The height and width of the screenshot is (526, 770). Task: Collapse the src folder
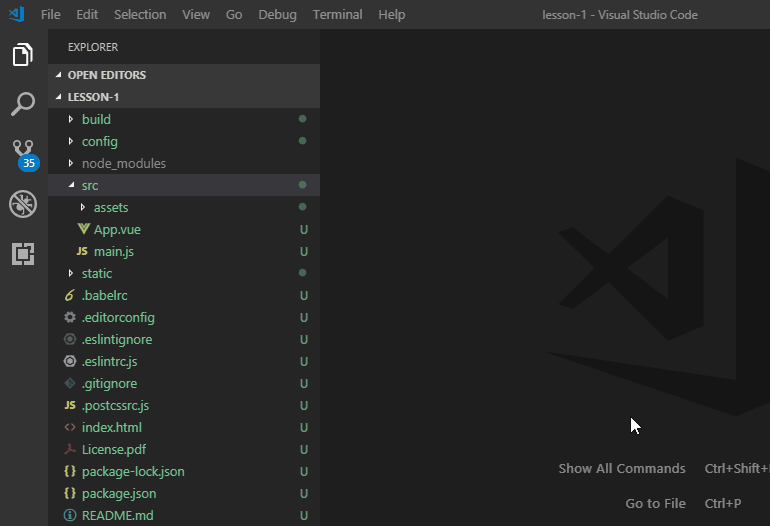point(90,186)
